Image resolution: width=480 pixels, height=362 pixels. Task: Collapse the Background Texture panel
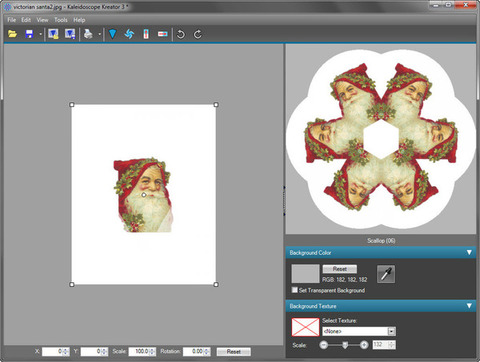469,306
